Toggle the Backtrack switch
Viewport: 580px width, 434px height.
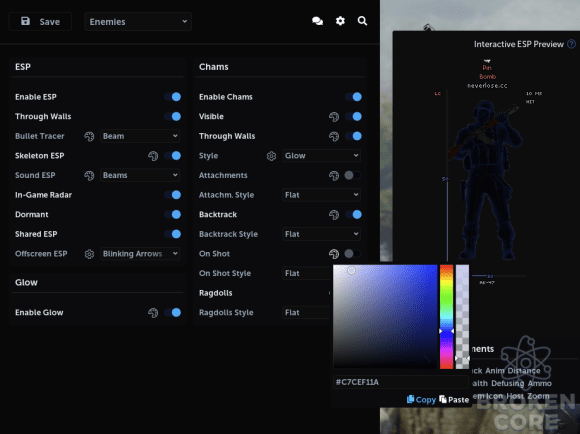[353, 215]
